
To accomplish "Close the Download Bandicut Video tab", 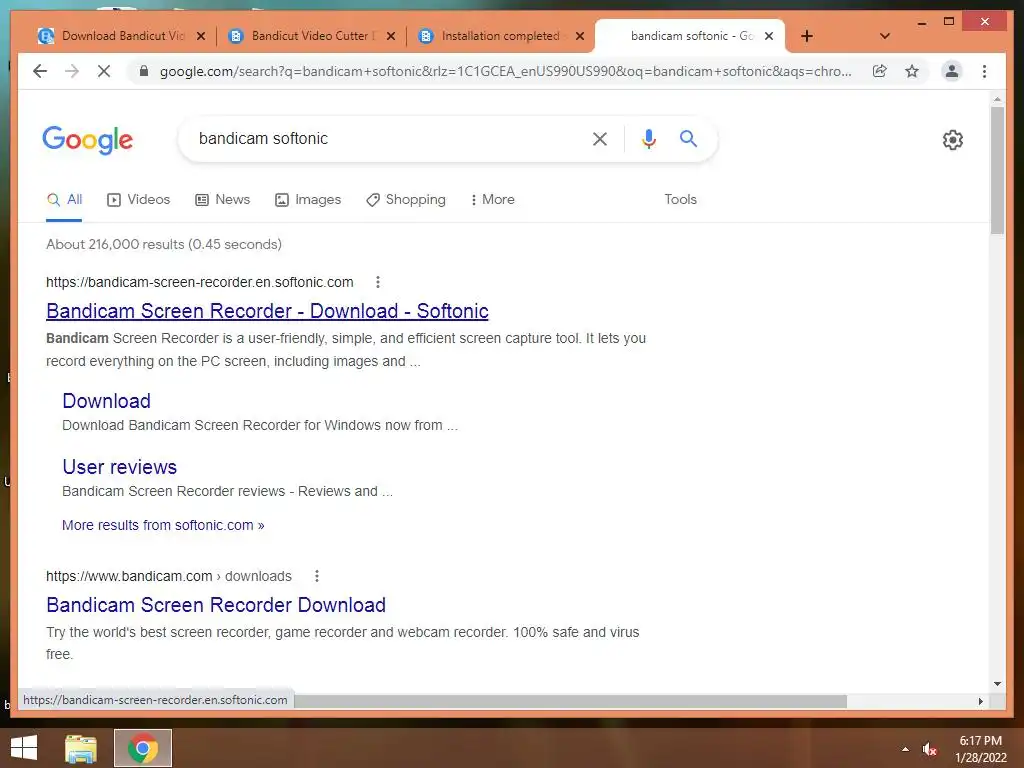I will [x=201, y=36].
